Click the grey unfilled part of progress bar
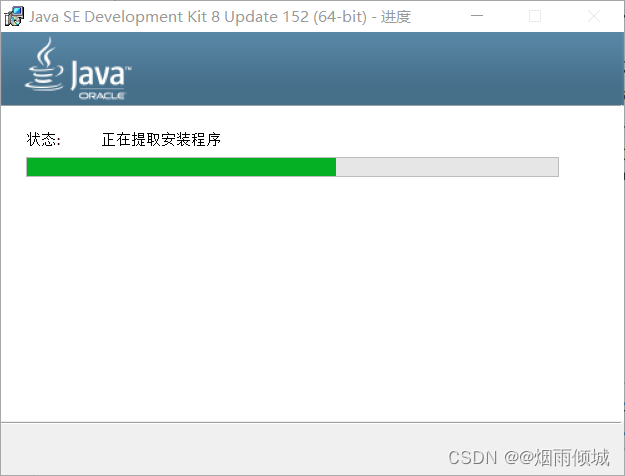 [x=447, y=167]
